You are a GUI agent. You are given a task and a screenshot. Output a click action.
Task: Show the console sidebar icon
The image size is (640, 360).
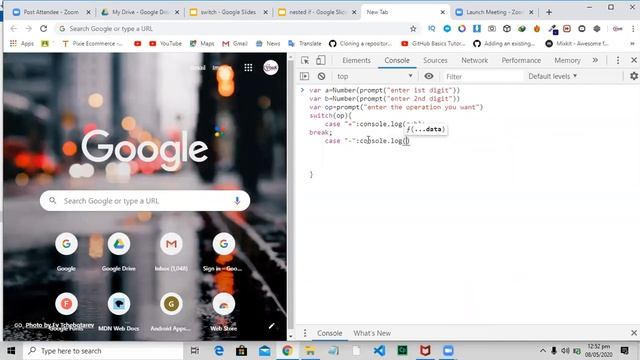[x=304, y=76]
